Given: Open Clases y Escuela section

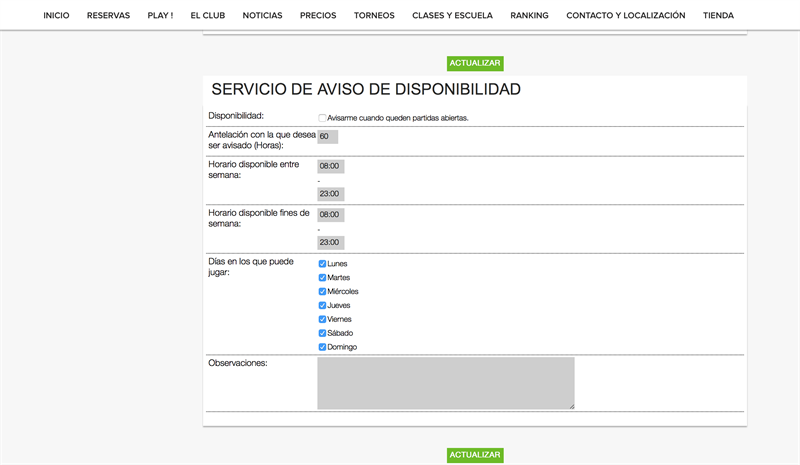Looking at the screenshot, I should coord(452,16).
